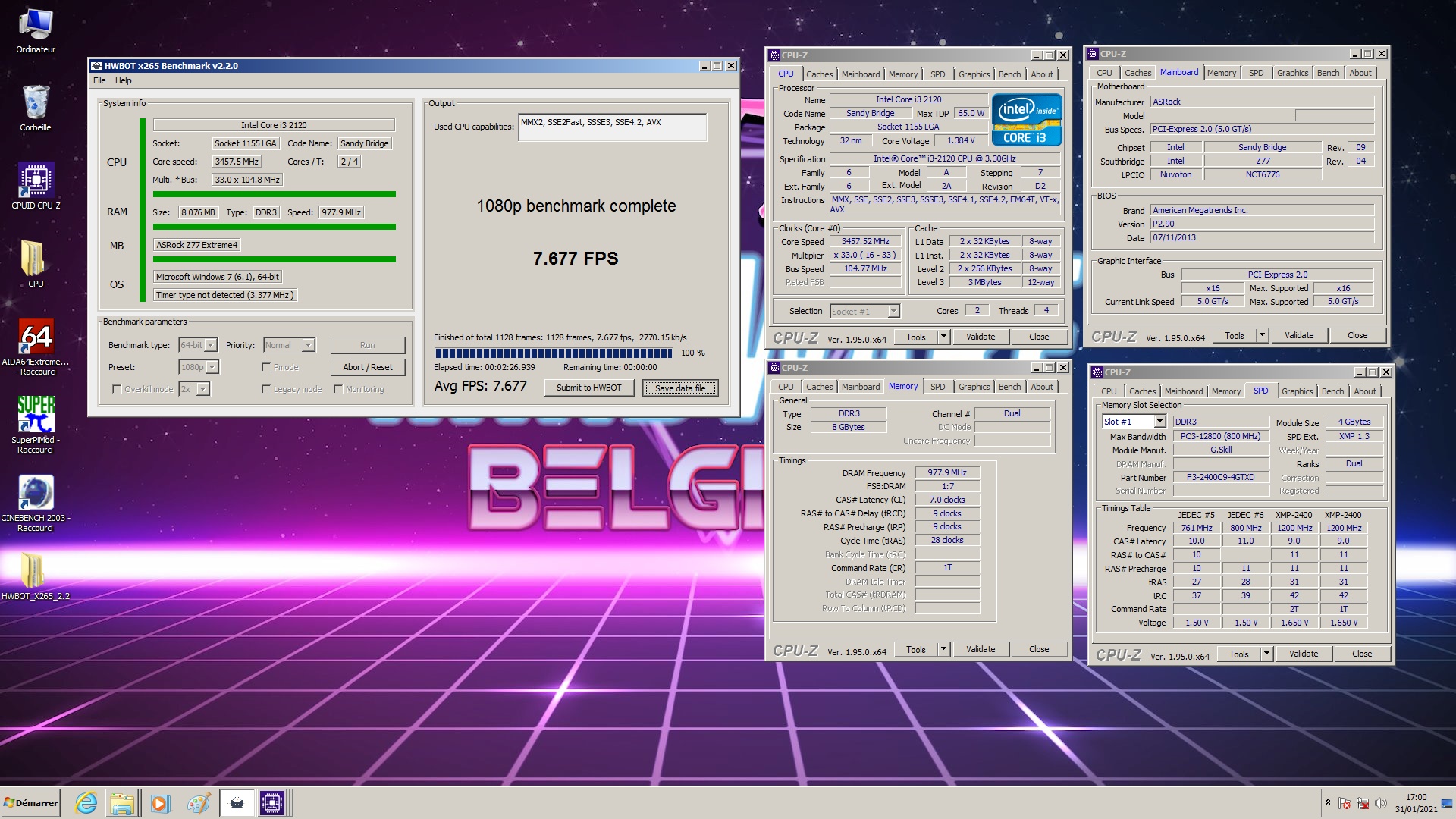Click the CPU-Z SPD window title icon
1456x819 pixels.
[1097, 372]
